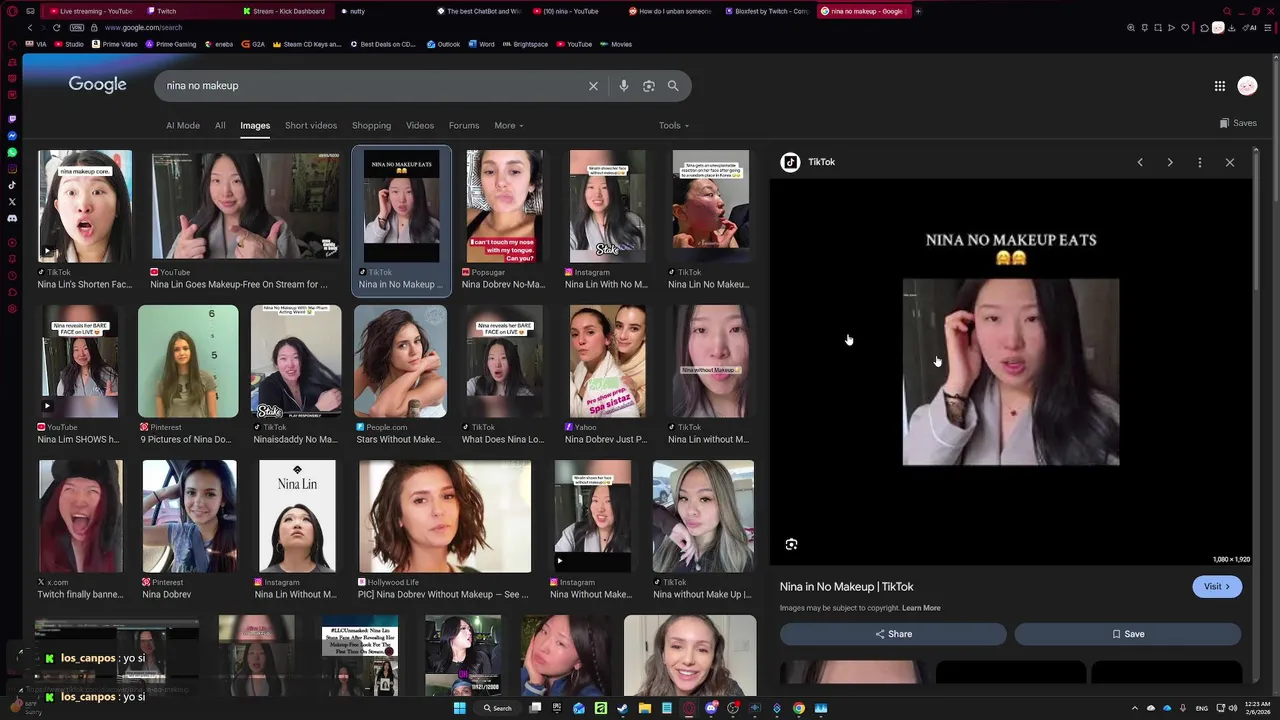Image resolution: width=1280 pixels, height=720 pixels.
Task: Click the magnifier search submit icon
Action: click(x=673, y=86)
